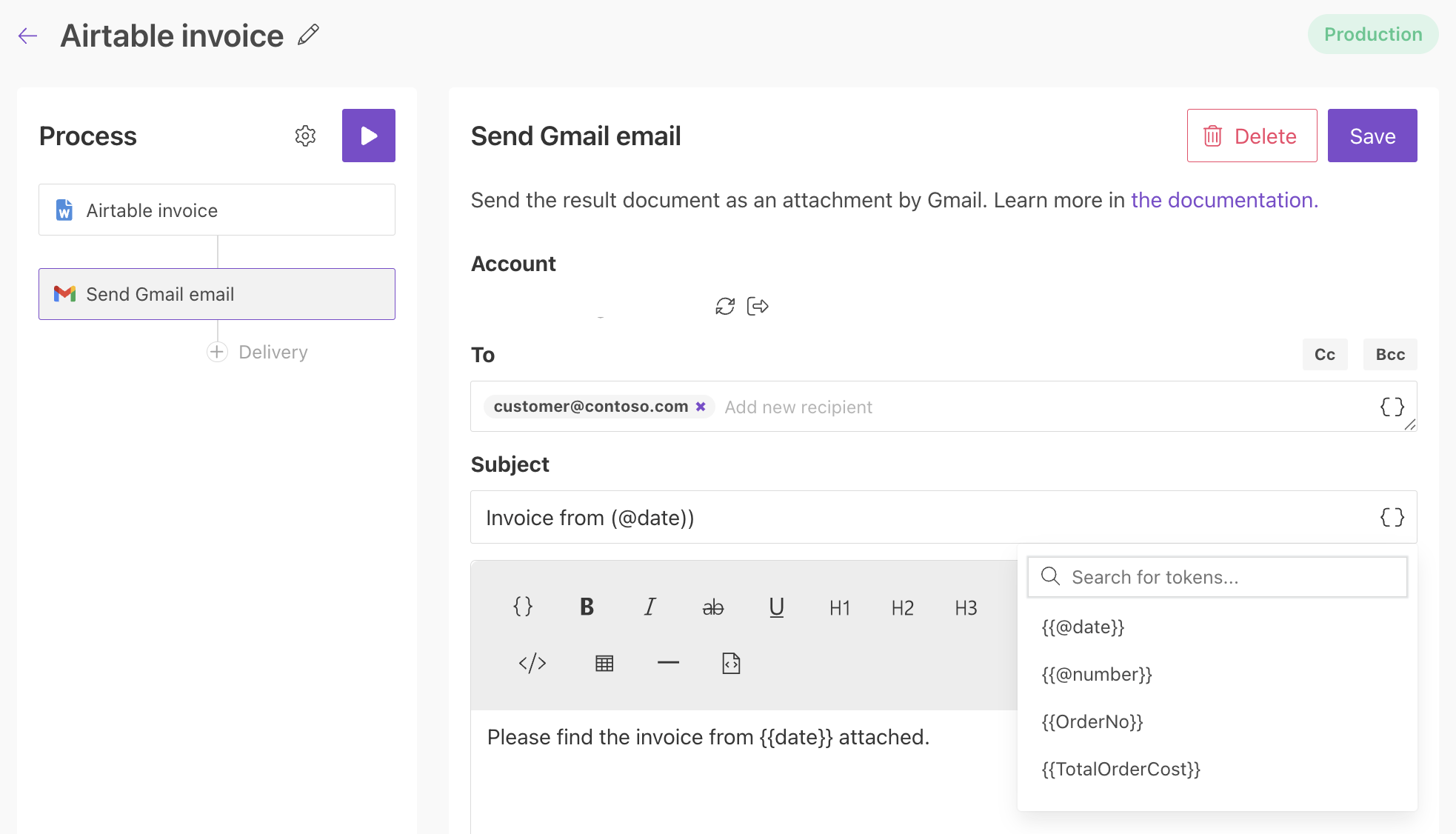Insert the {{TotalOrderCost}} token
This screenshot has height=834, width=1456.
tap(1121, 769)
